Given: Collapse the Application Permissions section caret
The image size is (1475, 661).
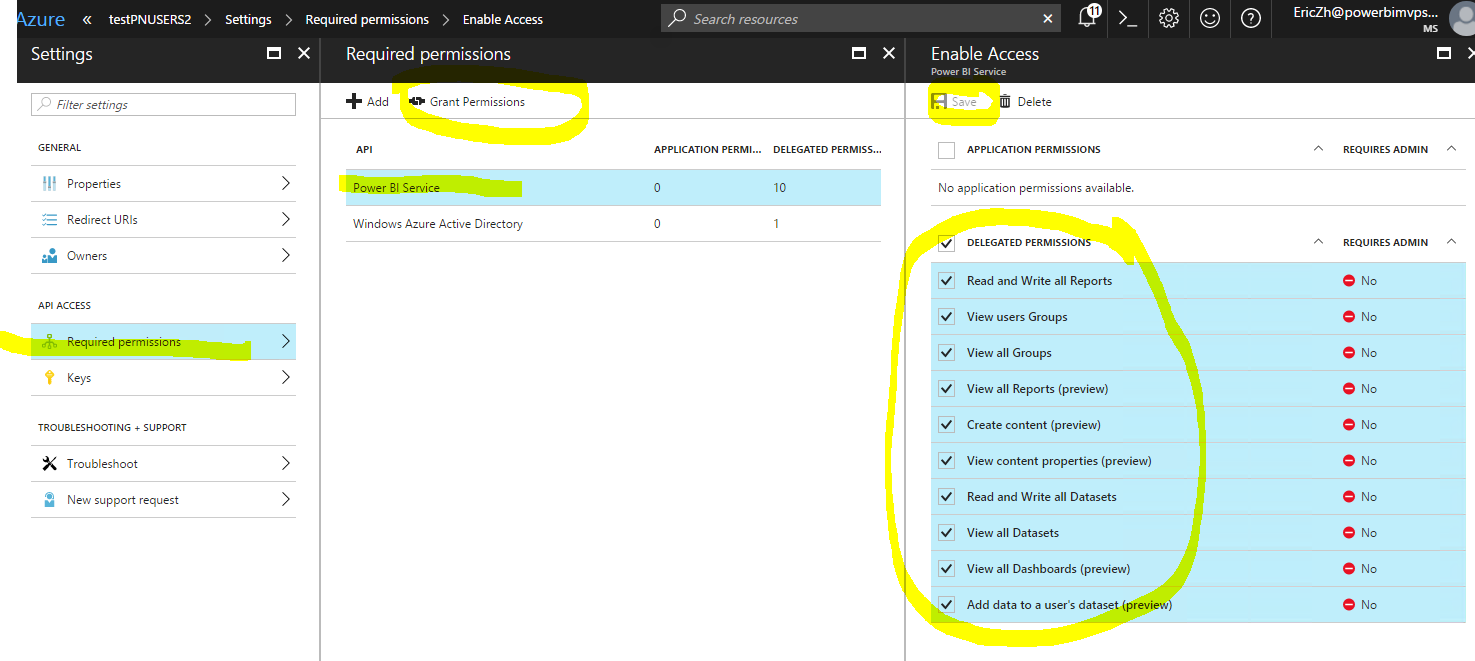Looking at the screenshot, I should 1318,149.
